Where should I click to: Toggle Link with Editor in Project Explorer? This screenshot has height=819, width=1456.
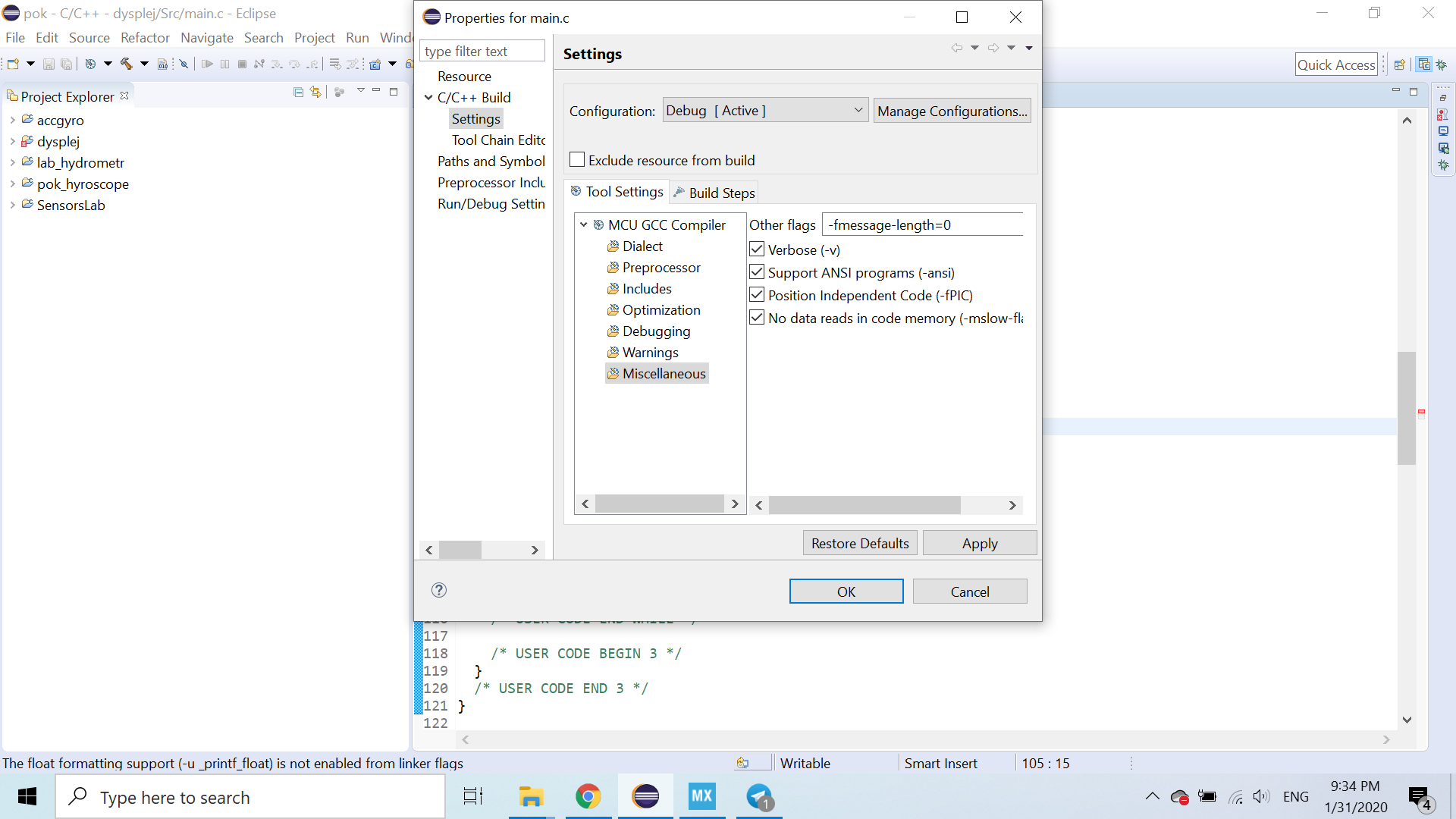pos(315,93)
